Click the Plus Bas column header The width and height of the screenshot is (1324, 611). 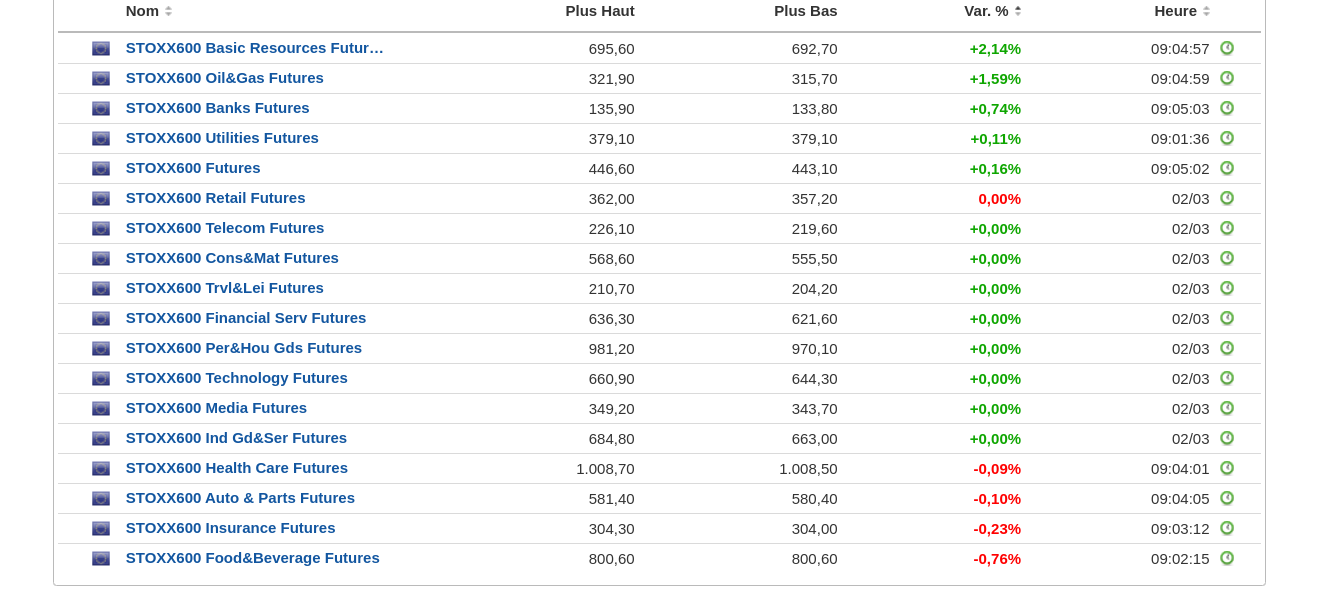pos(806,11)
